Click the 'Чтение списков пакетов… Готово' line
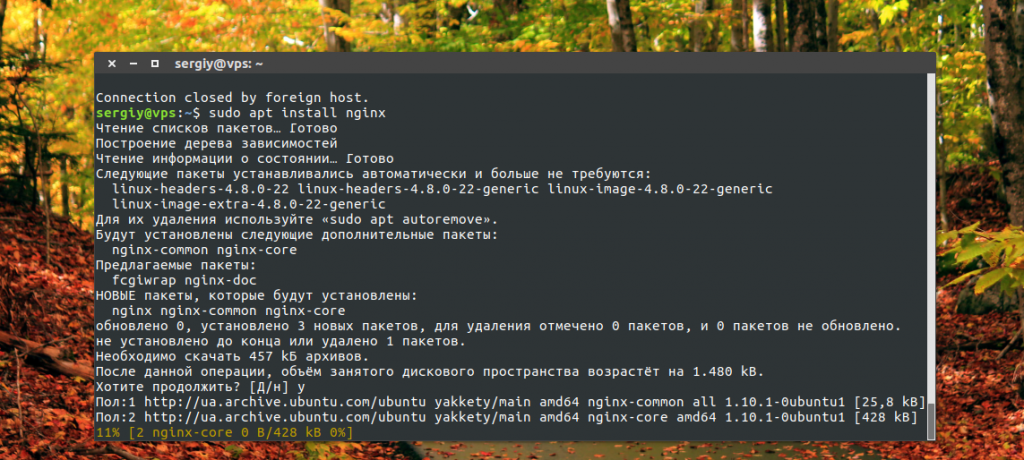The width and height of the screenshot is (1024, 460). pyautogui.click(x=216, y=129)
